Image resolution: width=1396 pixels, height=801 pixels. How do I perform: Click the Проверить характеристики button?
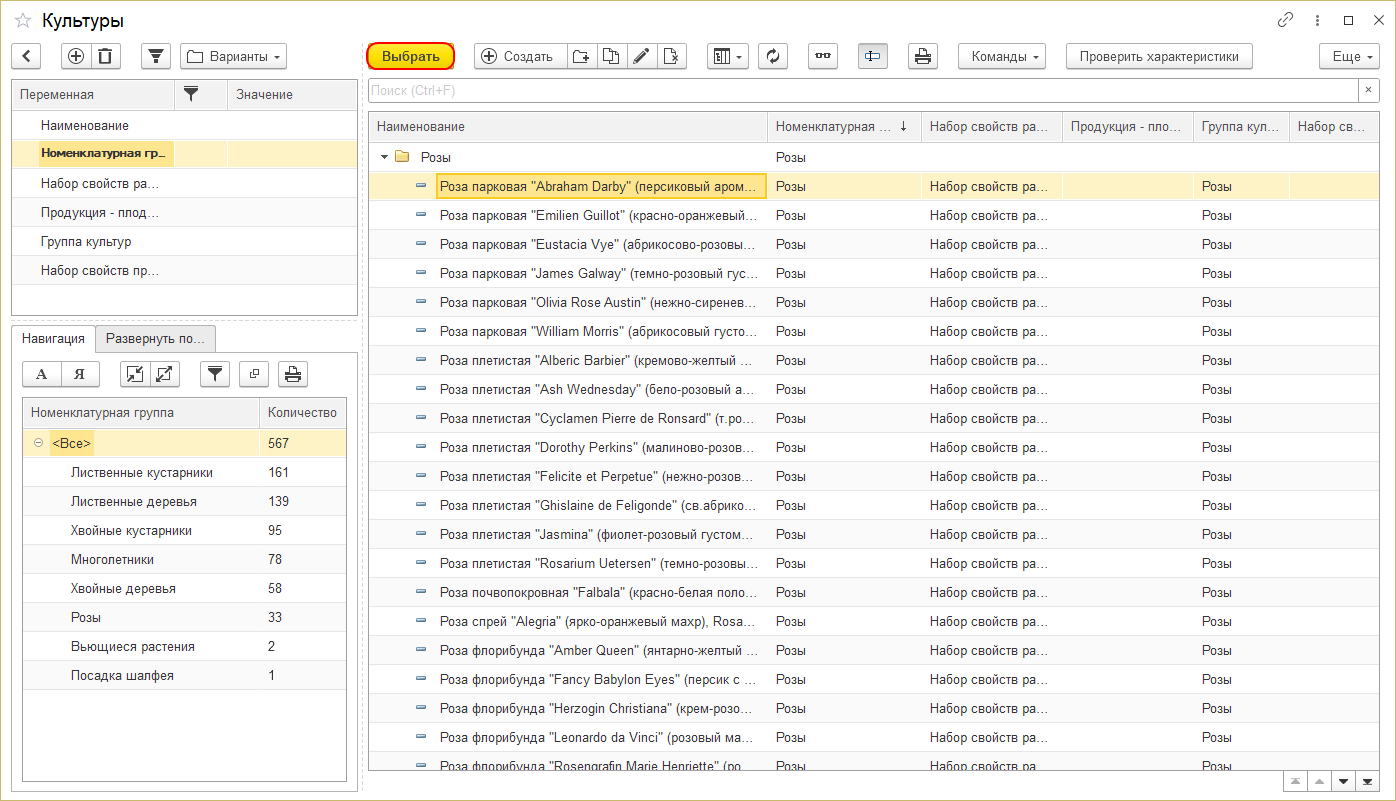[x=1158, y=57]
